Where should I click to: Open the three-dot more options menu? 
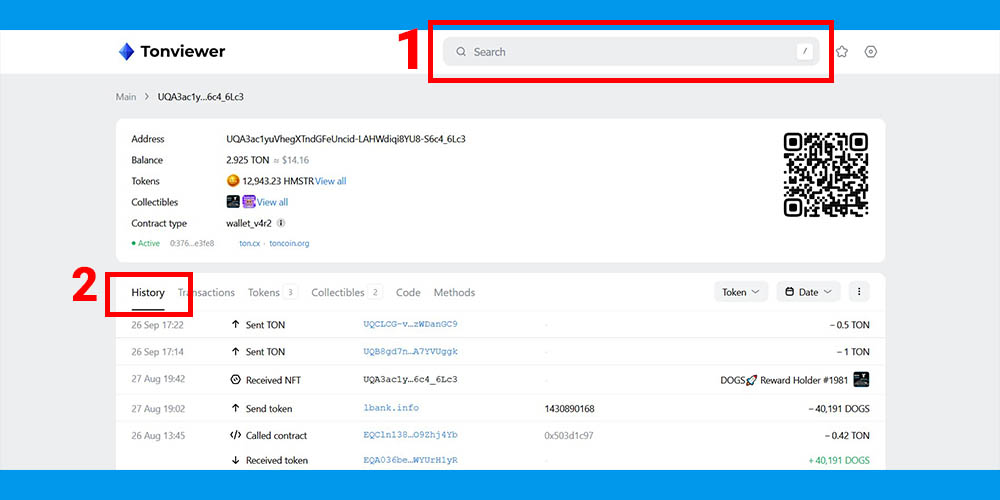[x=859, y=292]
